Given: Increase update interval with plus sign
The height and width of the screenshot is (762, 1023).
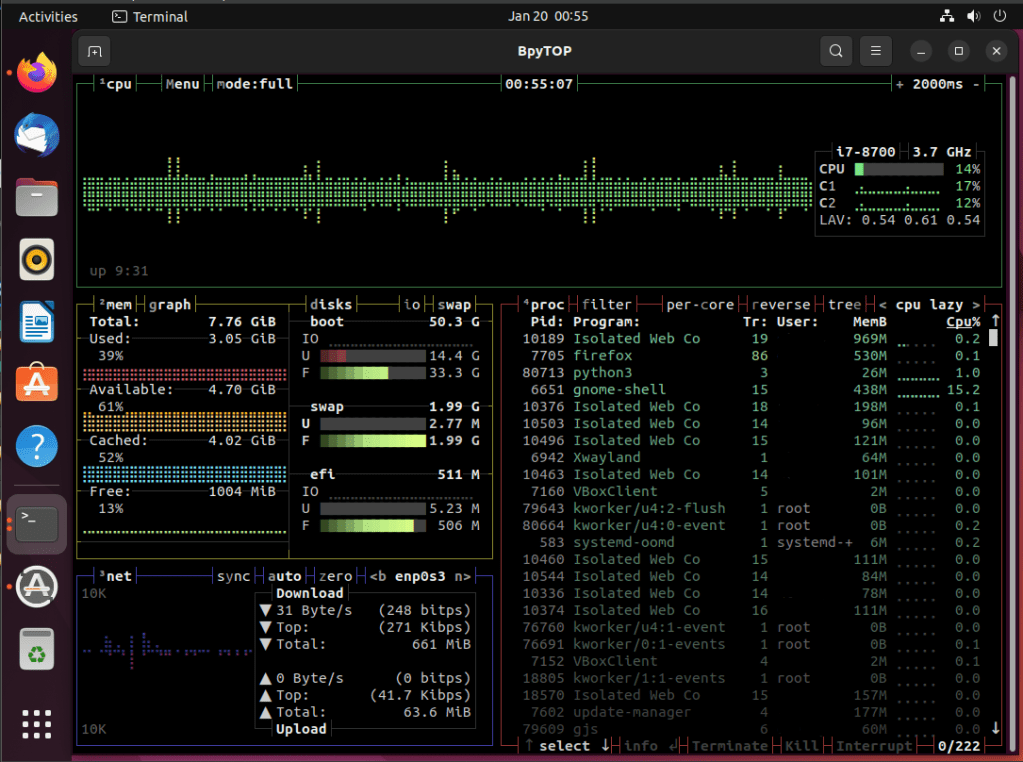Looking at the screenshot, I should point(899,84).
